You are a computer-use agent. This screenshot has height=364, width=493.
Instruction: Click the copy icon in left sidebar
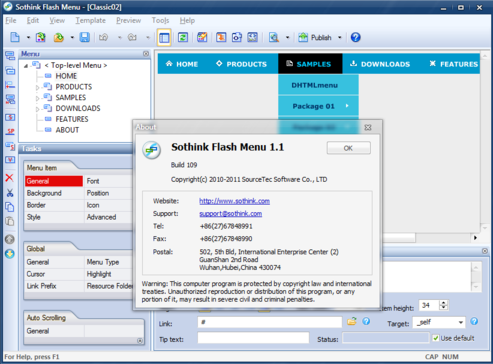10,207
